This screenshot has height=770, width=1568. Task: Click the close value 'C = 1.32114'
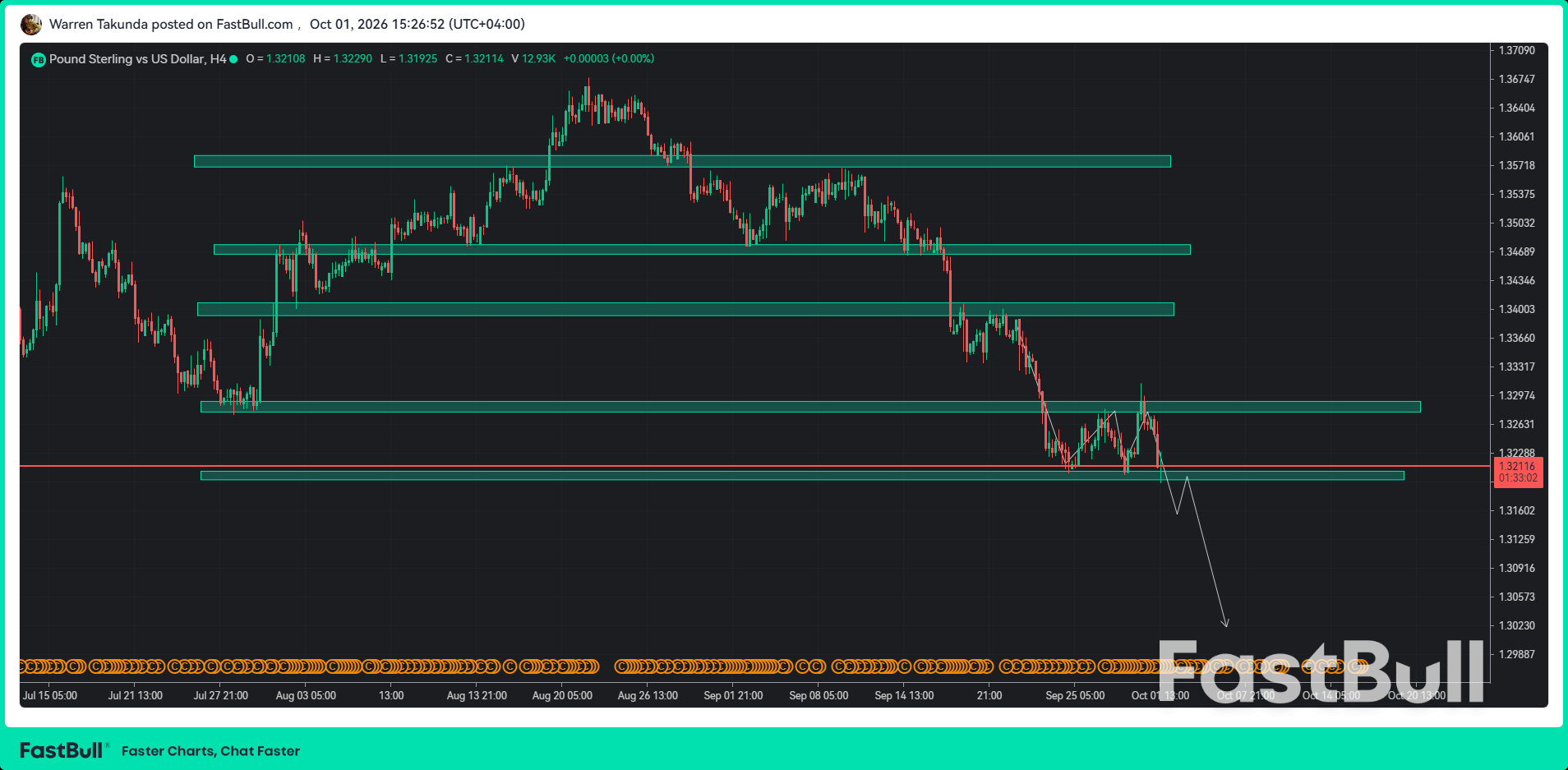pyautogui.click(x=474, y=59)
